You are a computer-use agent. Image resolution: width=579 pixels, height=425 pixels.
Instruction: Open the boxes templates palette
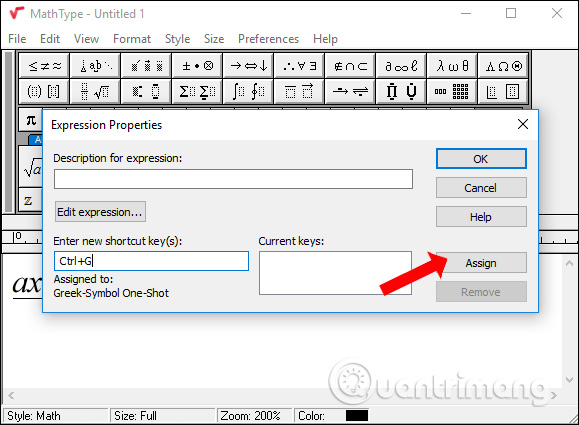pyautogui.click(x=503, y=91)
